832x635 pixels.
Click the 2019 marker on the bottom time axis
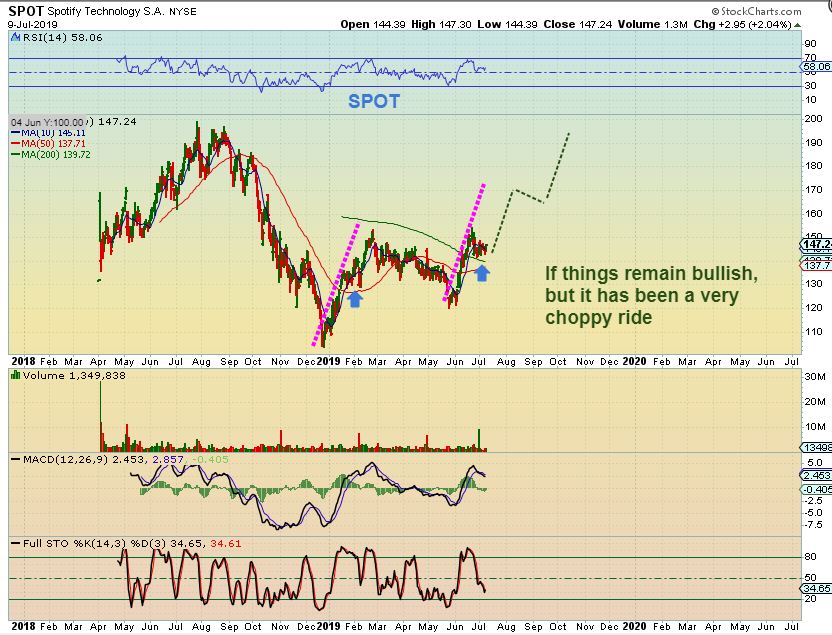(x=330, y=625)
